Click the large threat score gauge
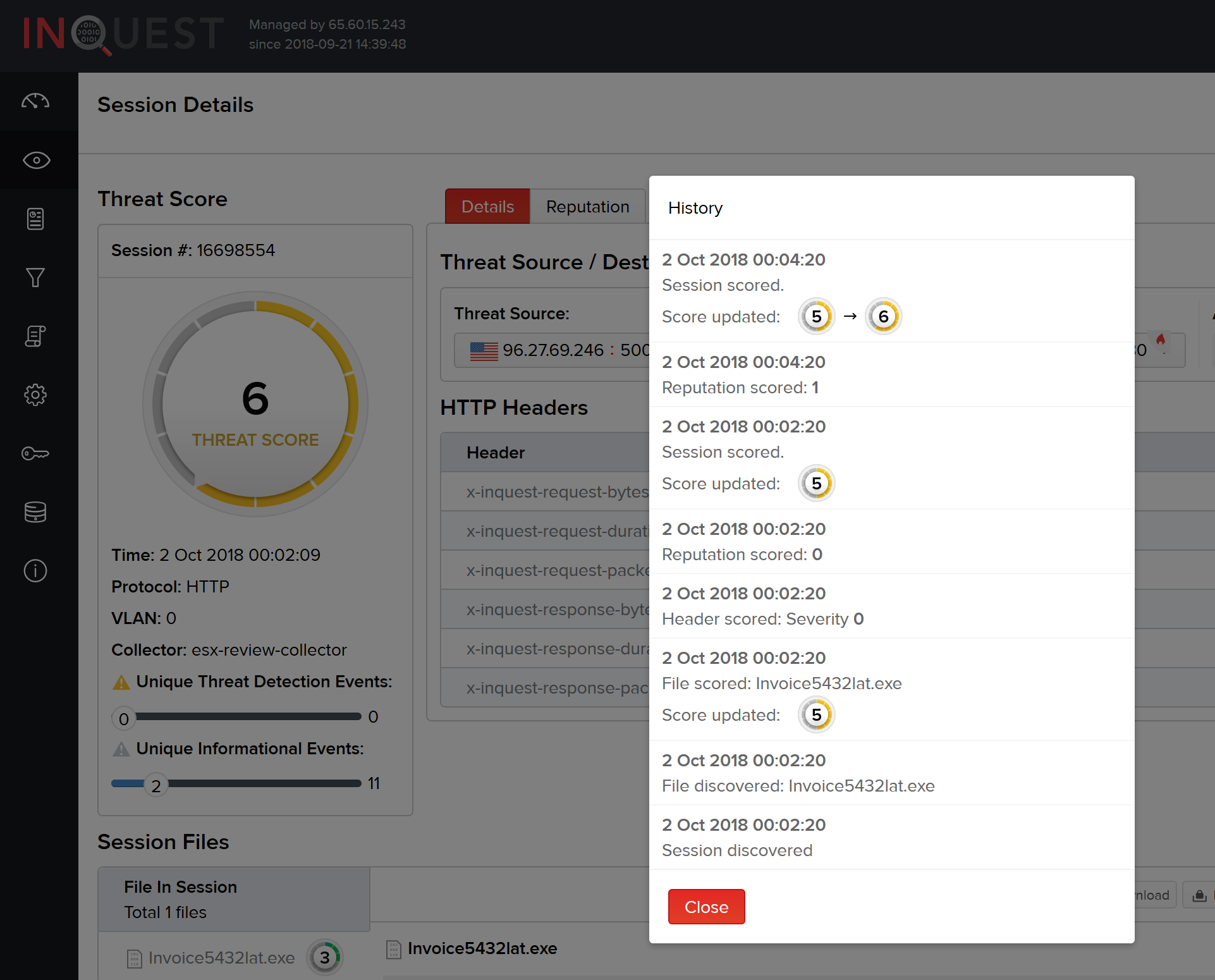Screen dimensions: 1215x980 click(255, 404)
